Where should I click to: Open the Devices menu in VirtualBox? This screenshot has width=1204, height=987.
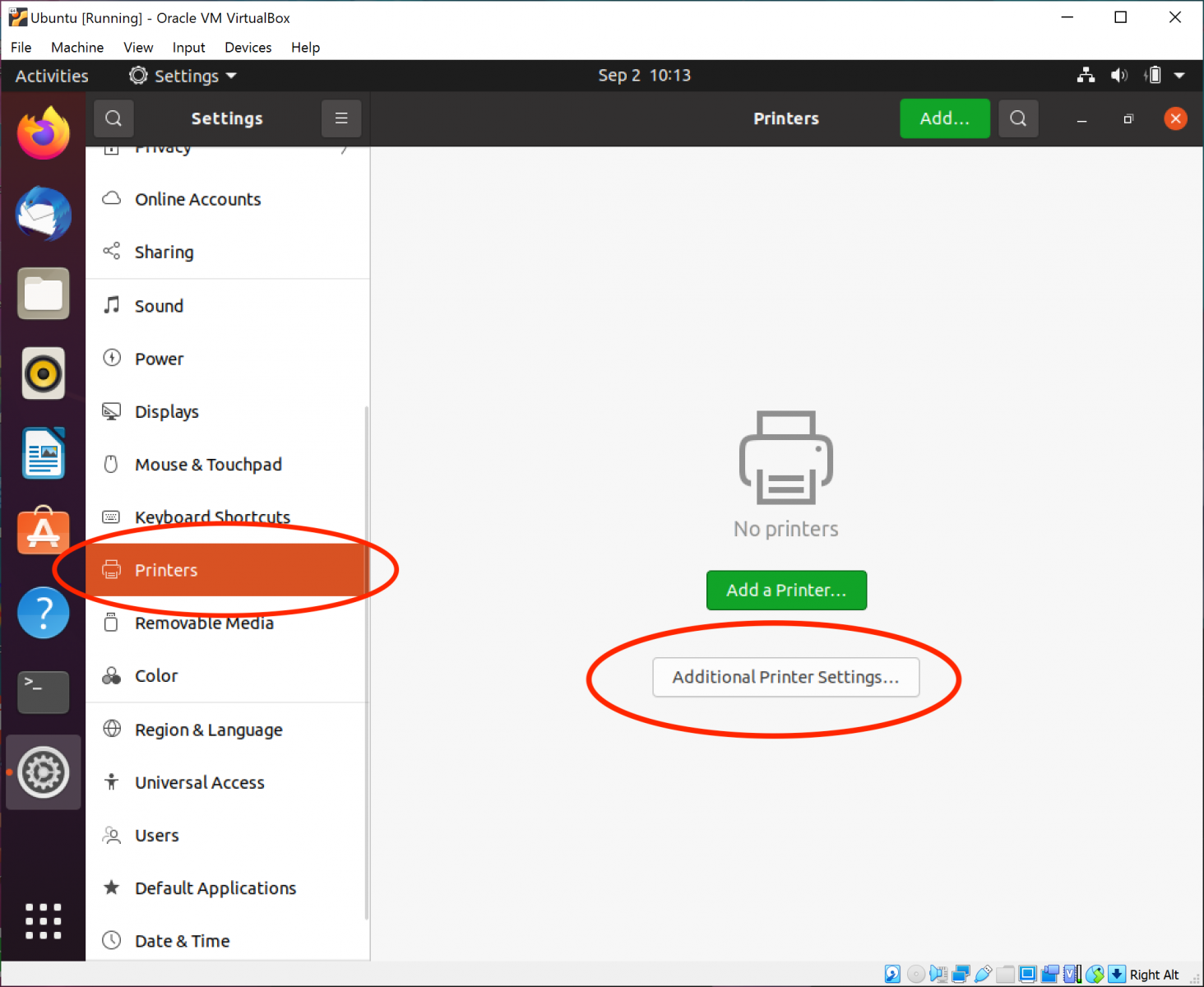248,48
